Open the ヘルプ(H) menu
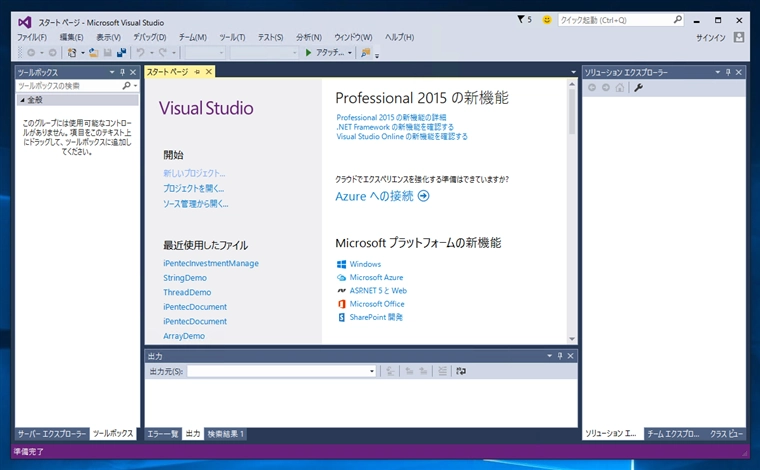This screenshot has width=760, height=470. pyautogui.click(x=399, y=37)
